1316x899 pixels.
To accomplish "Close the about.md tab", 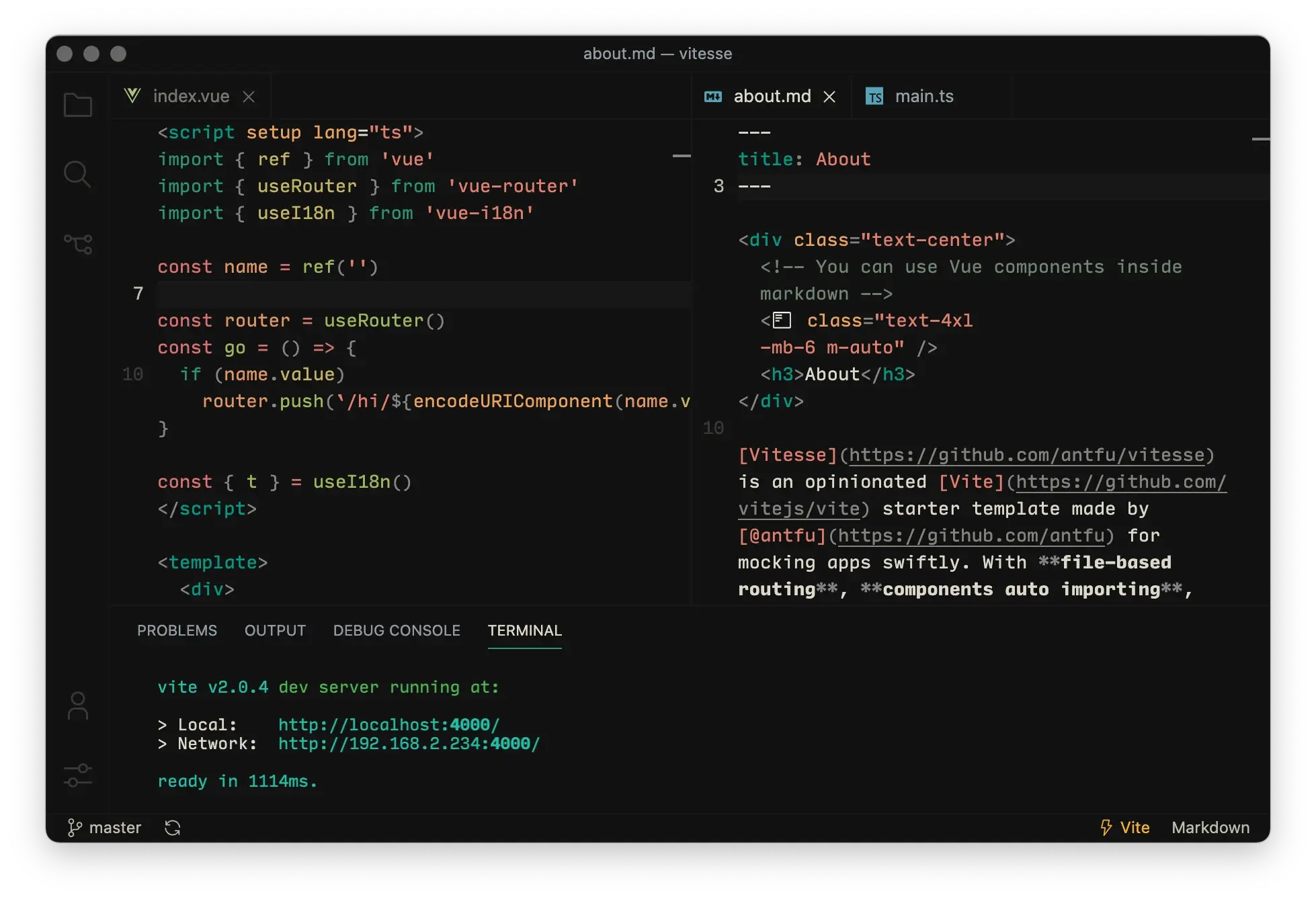I will pos(829,97).
